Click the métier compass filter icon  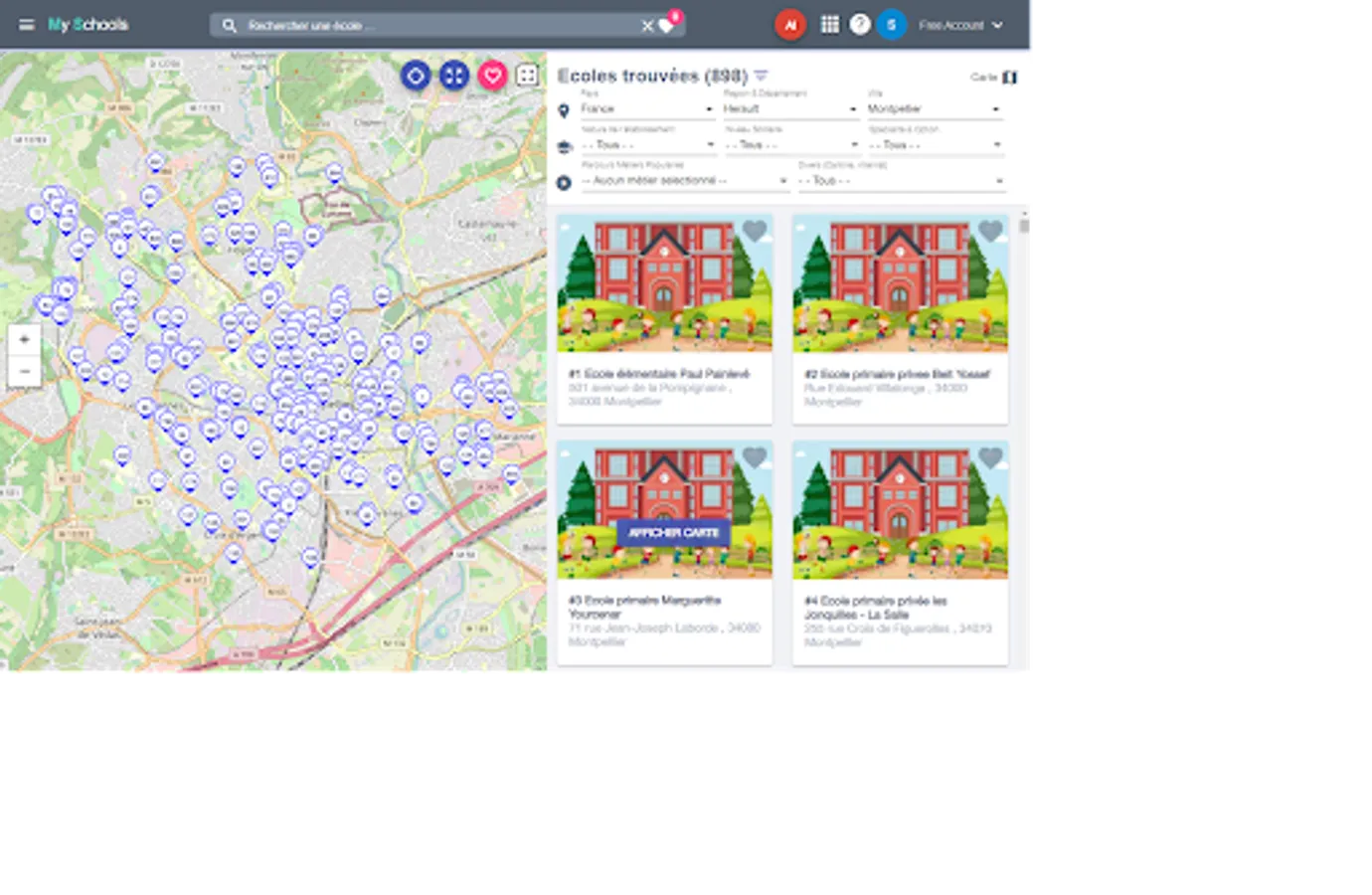pos(564,182)
